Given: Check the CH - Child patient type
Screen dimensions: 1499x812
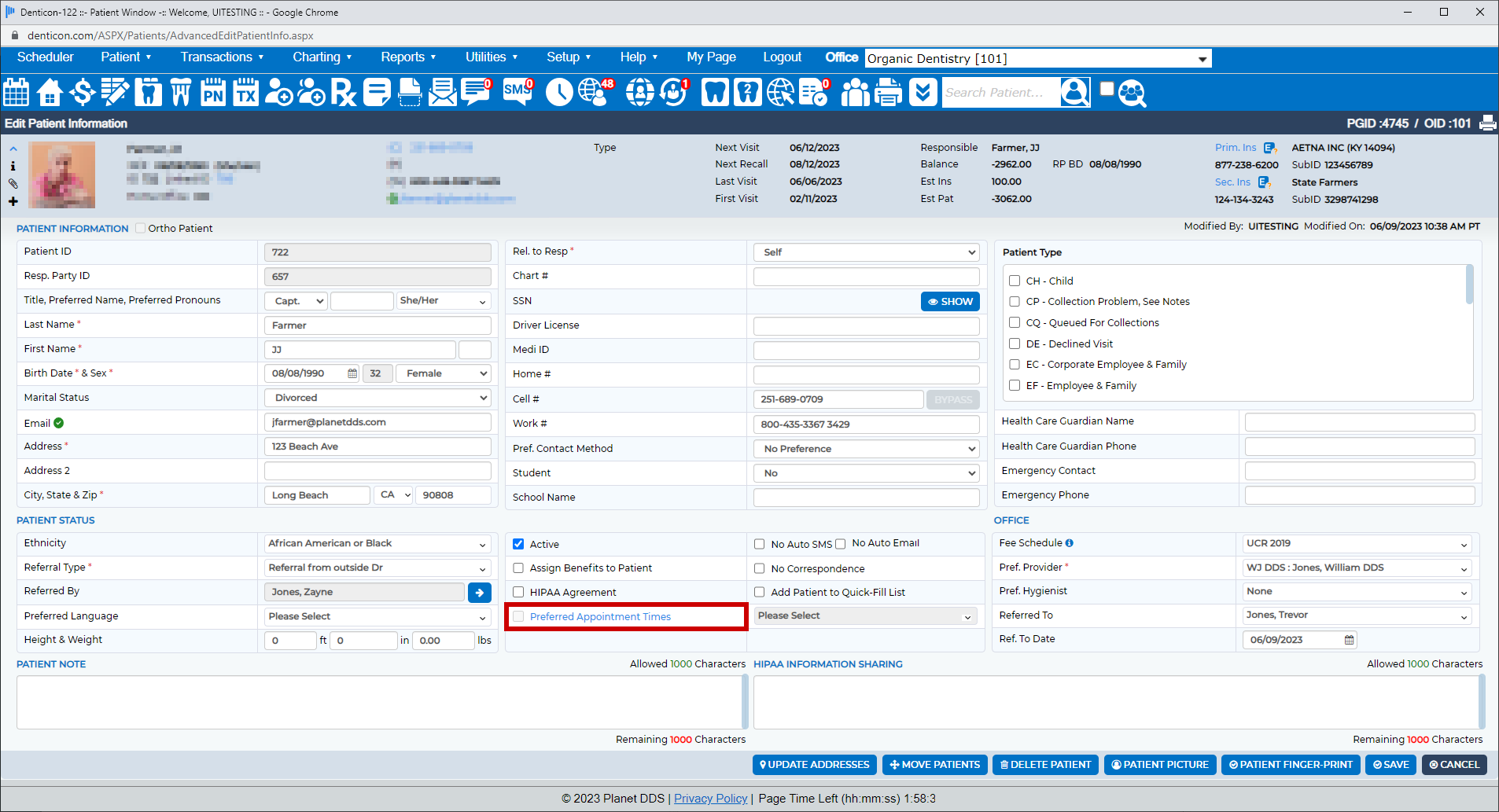Looking at the screenshot, I should [x=1015, y=281].
